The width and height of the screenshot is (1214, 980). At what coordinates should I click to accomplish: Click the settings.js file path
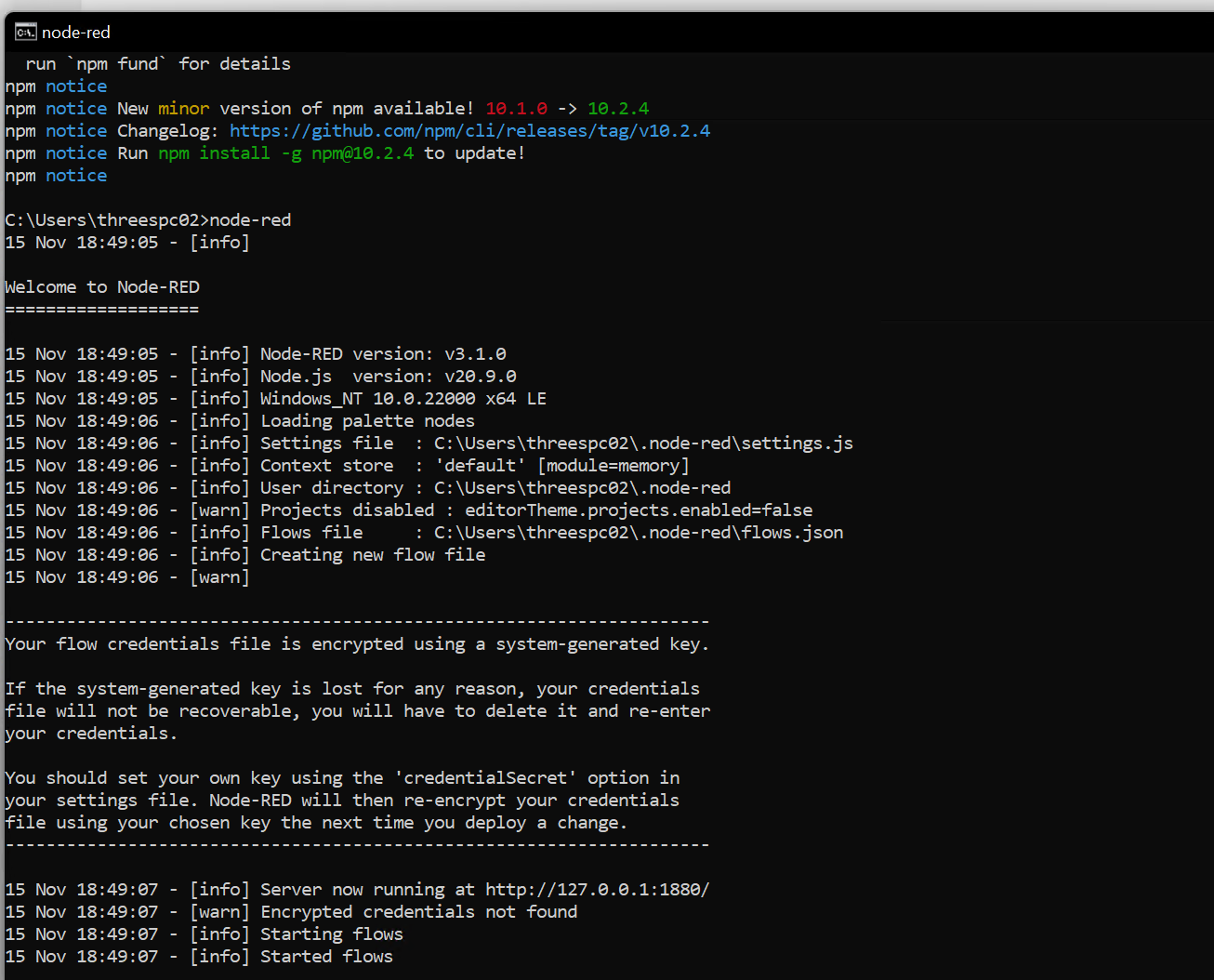tap(643, 444)
